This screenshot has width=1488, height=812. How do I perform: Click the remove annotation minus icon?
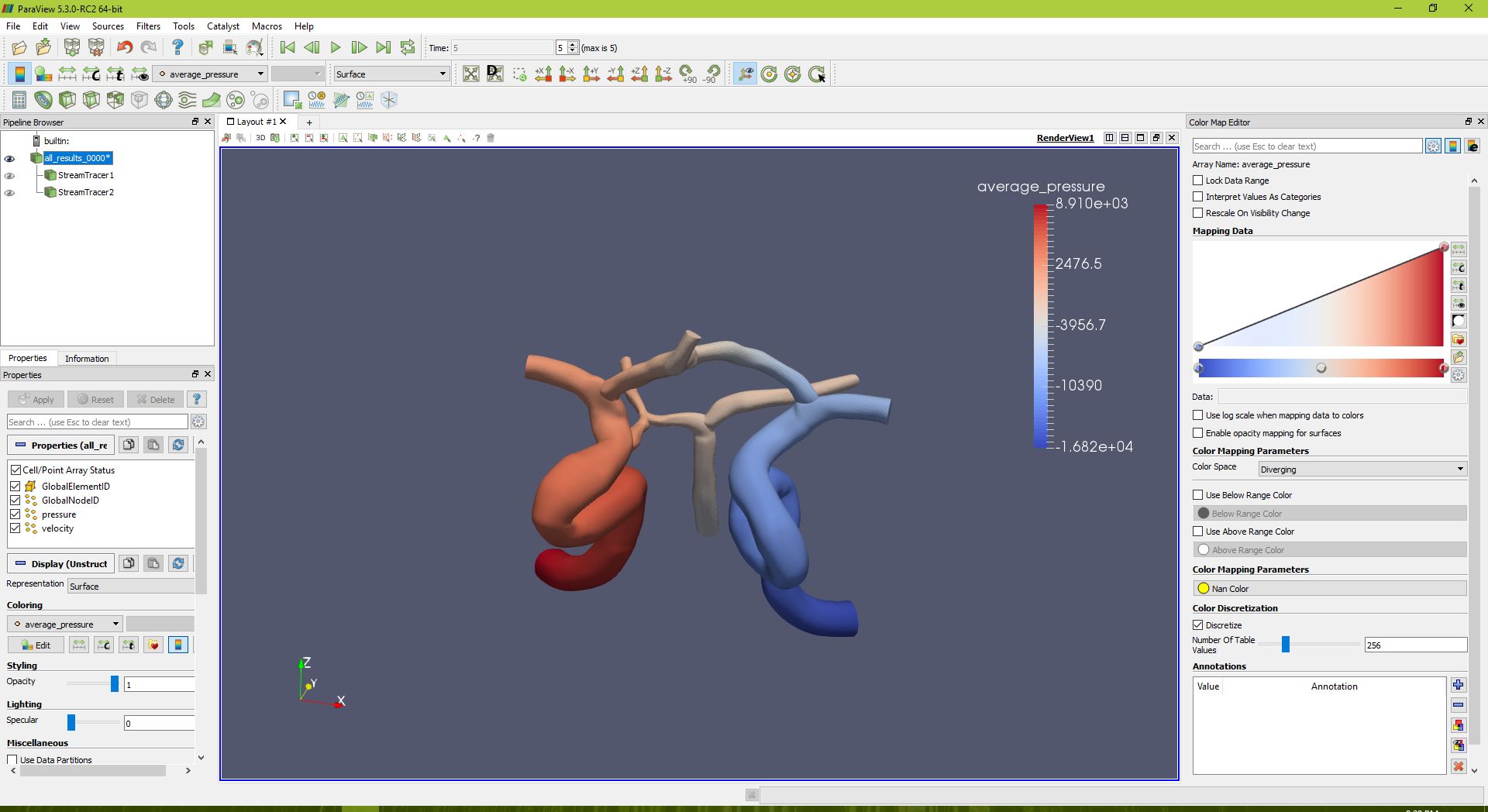[1459, 705]
